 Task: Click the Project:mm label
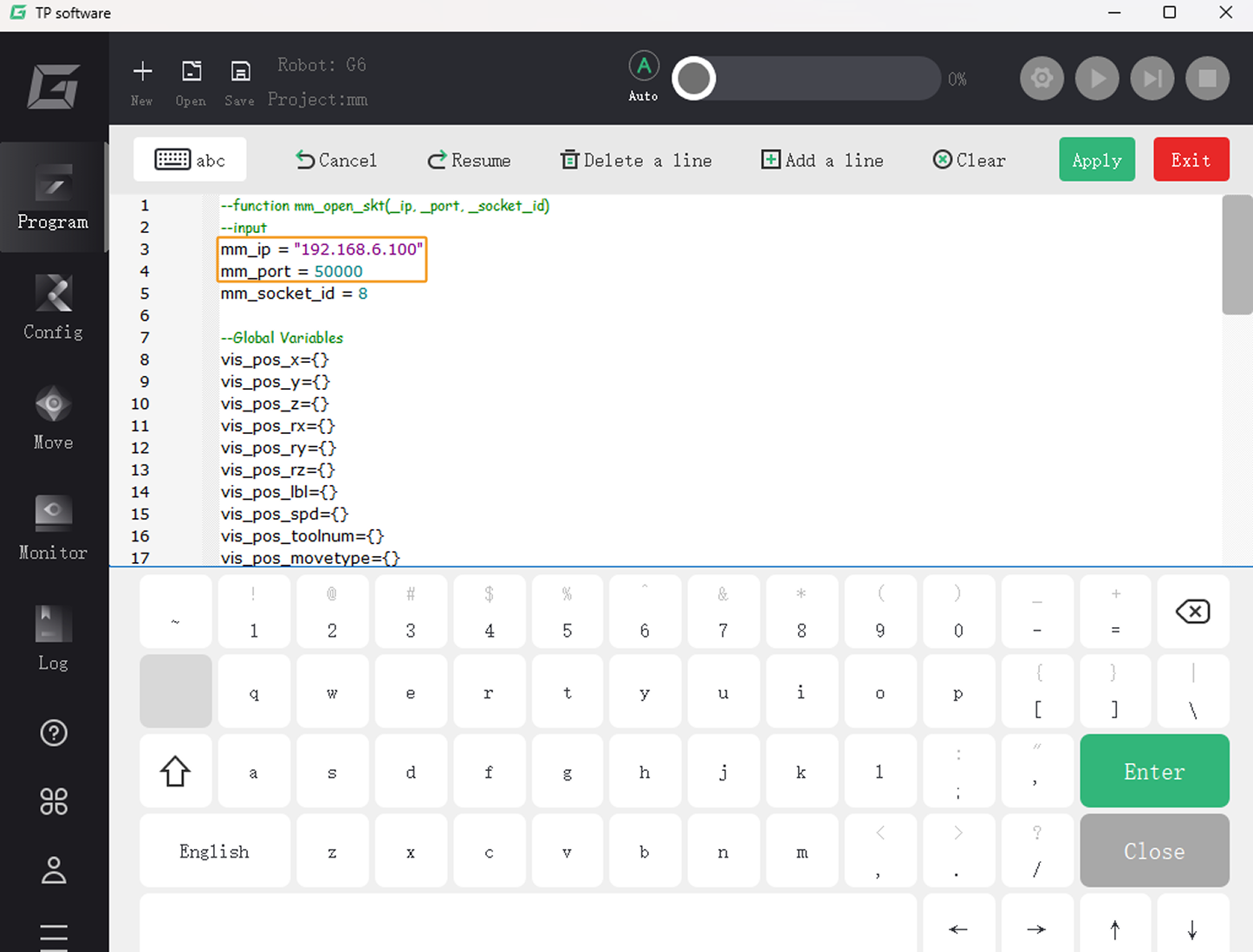[318, 100]
